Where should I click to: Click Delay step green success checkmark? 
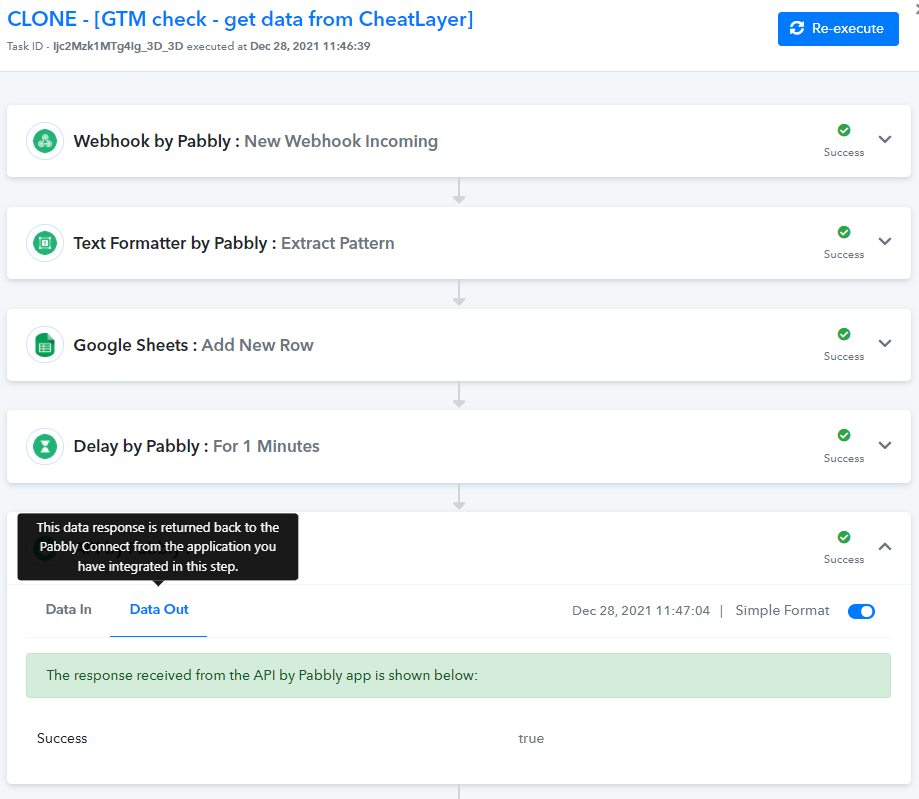843,435
